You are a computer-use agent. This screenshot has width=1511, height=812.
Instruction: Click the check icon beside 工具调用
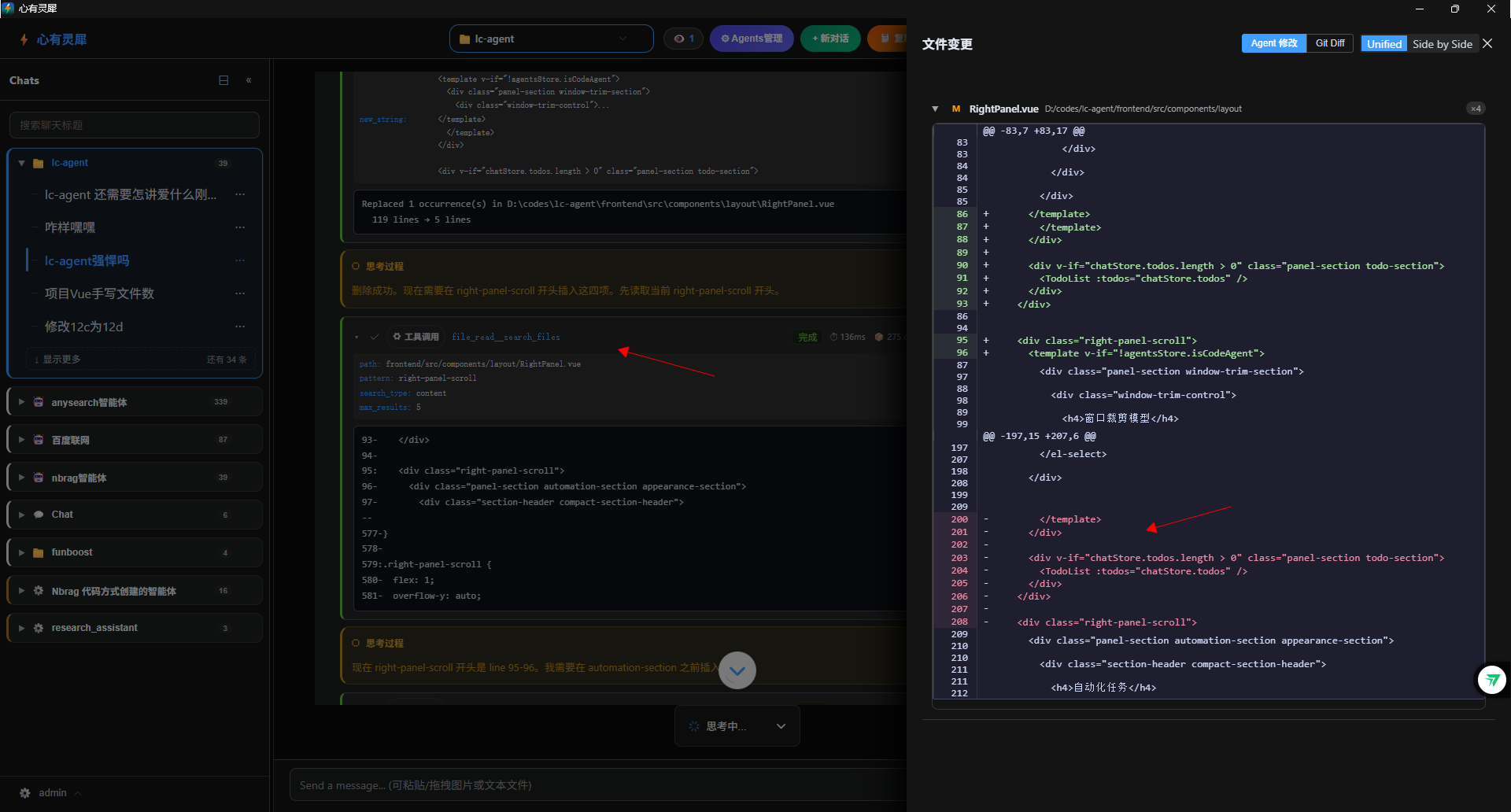pyautogui.click(x=375, y=337)
